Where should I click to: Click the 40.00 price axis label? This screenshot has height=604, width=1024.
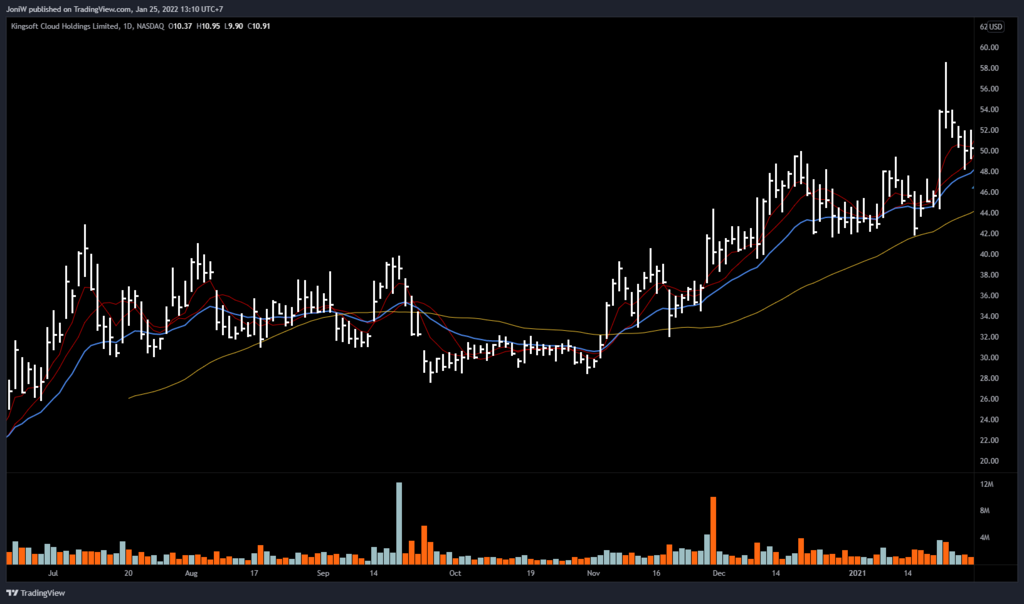click(990, 254)
